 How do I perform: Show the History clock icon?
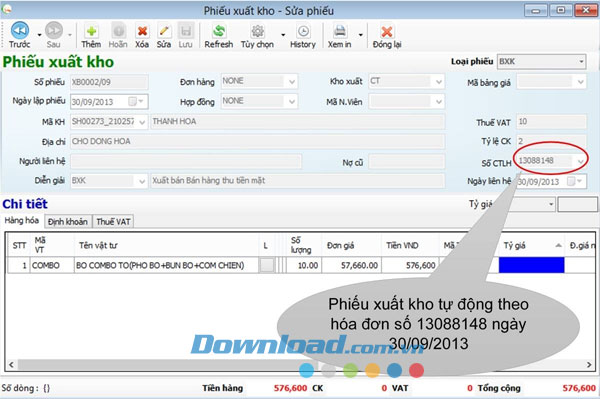point(303,31)
